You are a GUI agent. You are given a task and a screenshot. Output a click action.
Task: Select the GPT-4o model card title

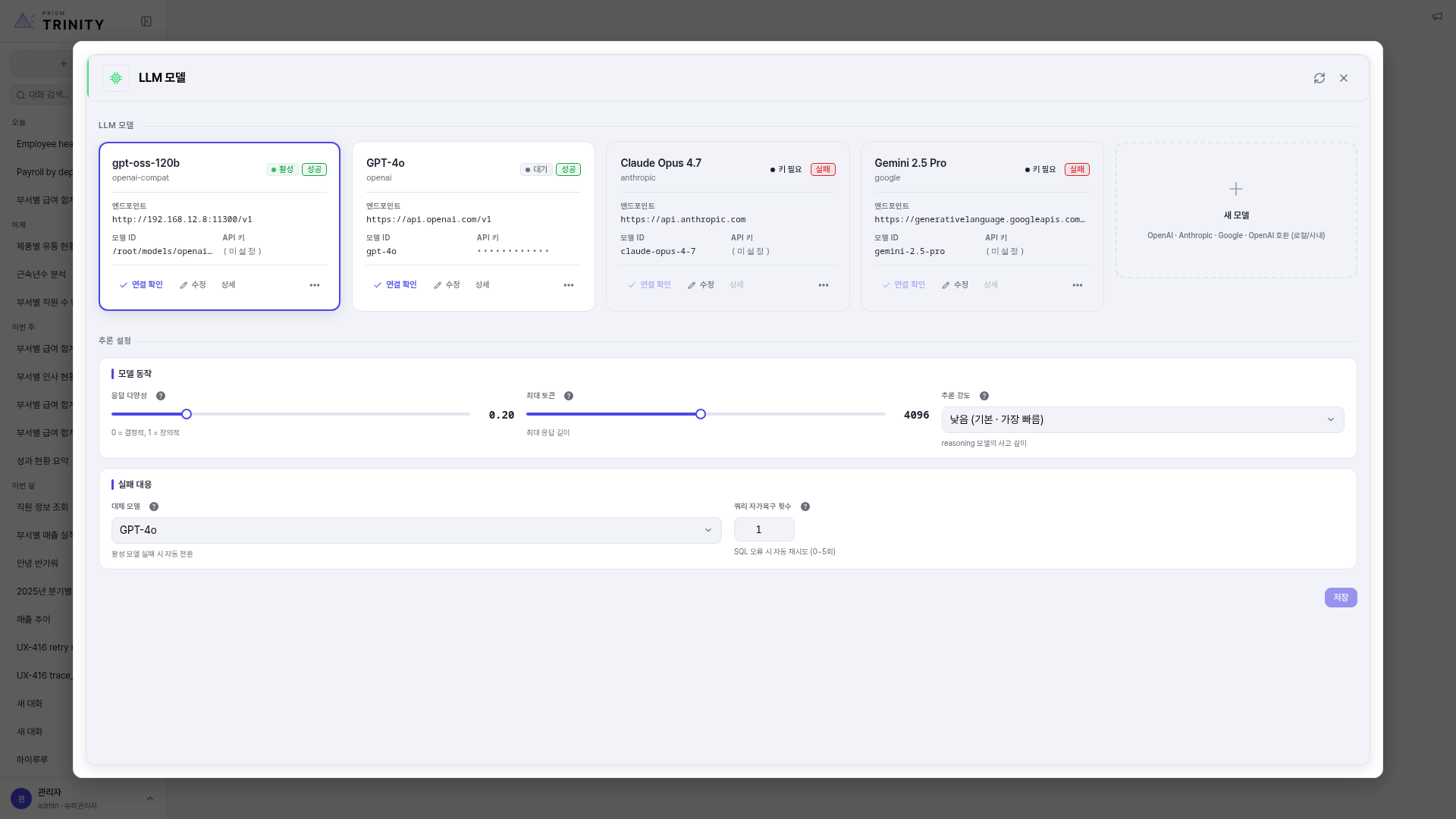(385, 163)
